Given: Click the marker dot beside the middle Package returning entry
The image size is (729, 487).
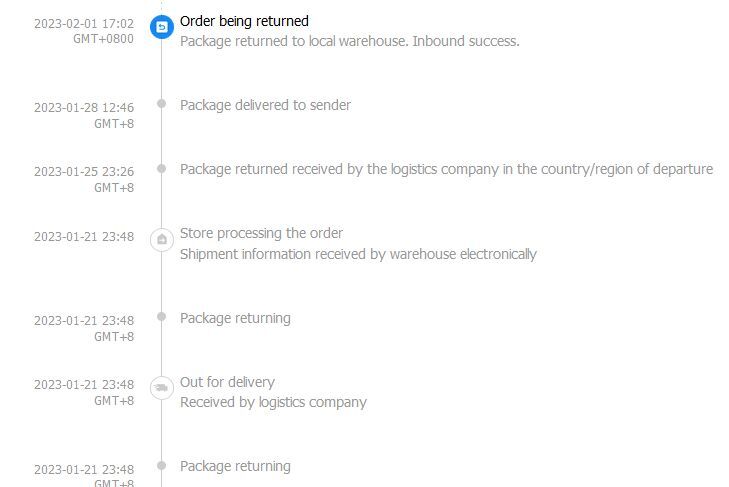Looking at the screenshot, I should pyautogui.click(x=162, y=317).
